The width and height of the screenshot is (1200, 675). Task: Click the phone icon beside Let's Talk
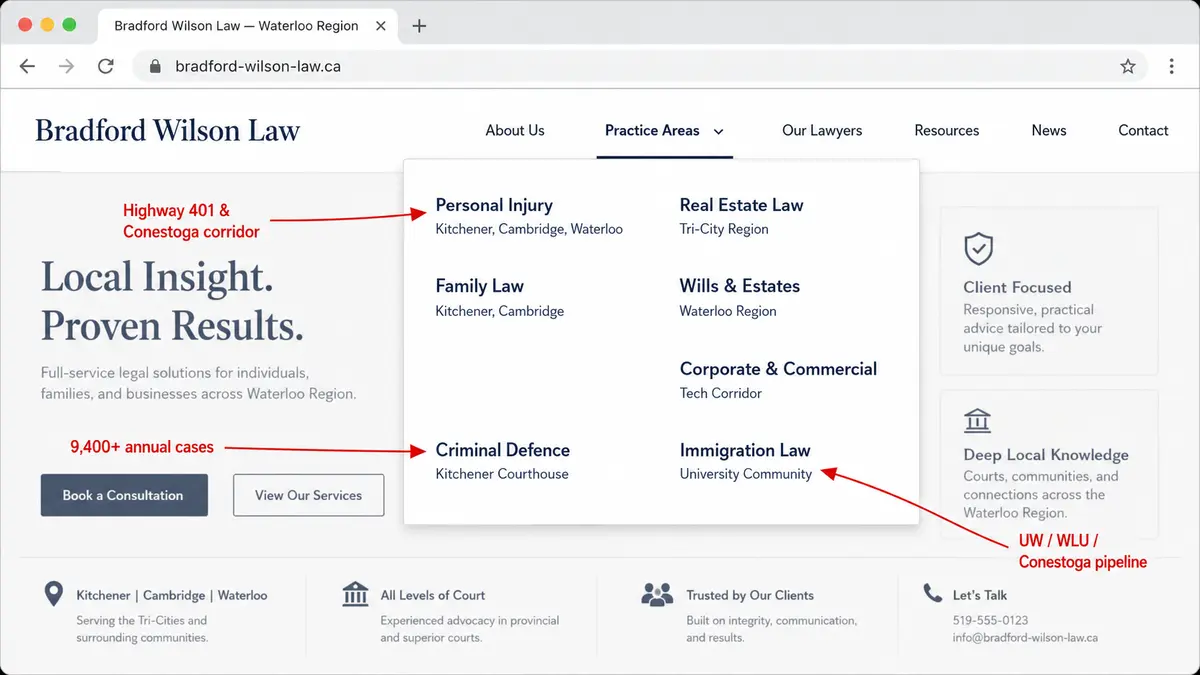(x=932, y=593)
